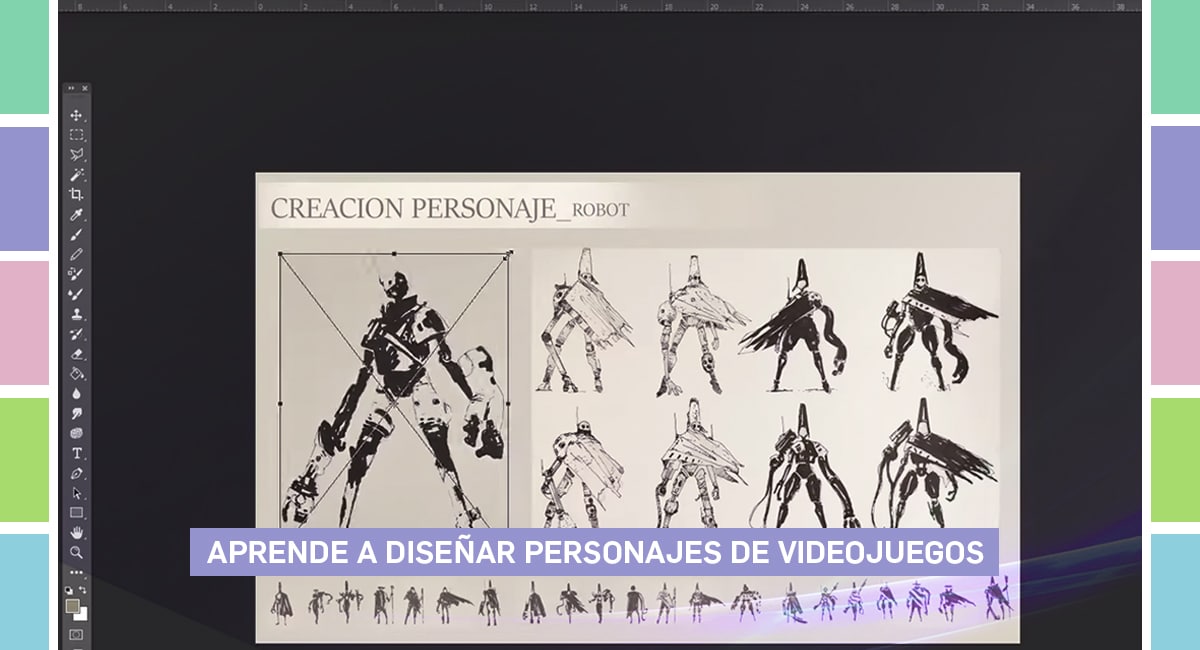
Task: Select the Rectangle shape tool
Action: pos(76,512)
